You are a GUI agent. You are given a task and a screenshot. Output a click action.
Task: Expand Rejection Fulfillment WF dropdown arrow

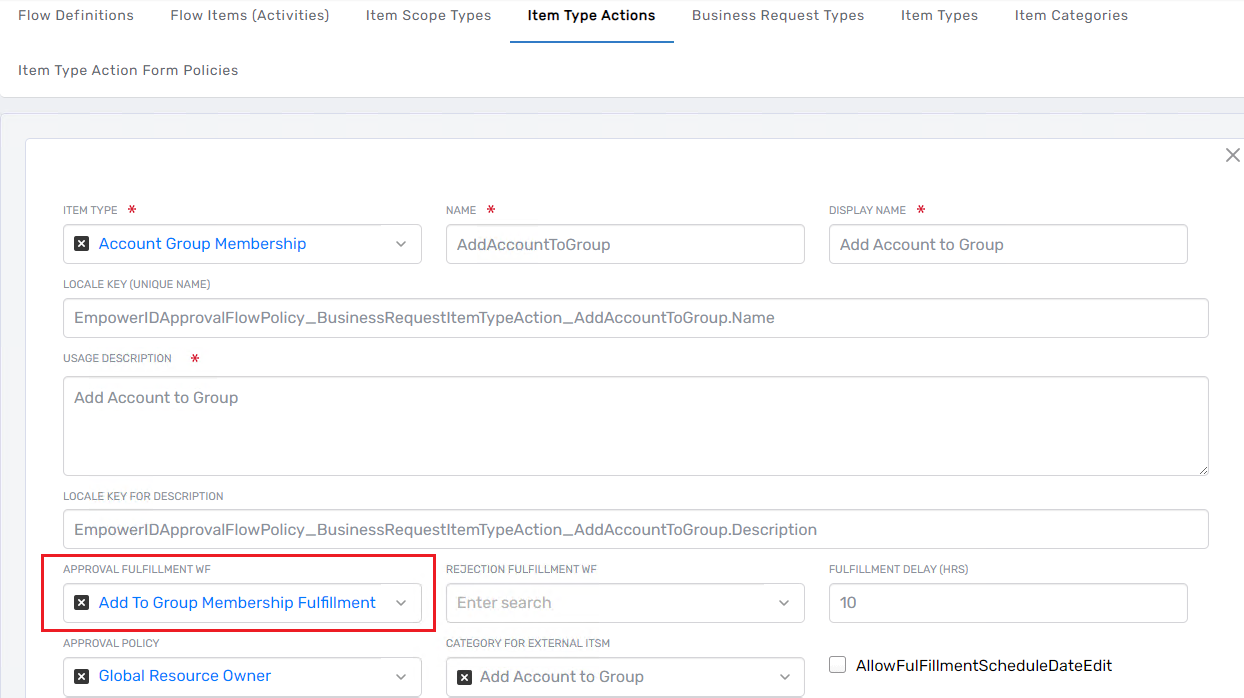click(784, 603)
